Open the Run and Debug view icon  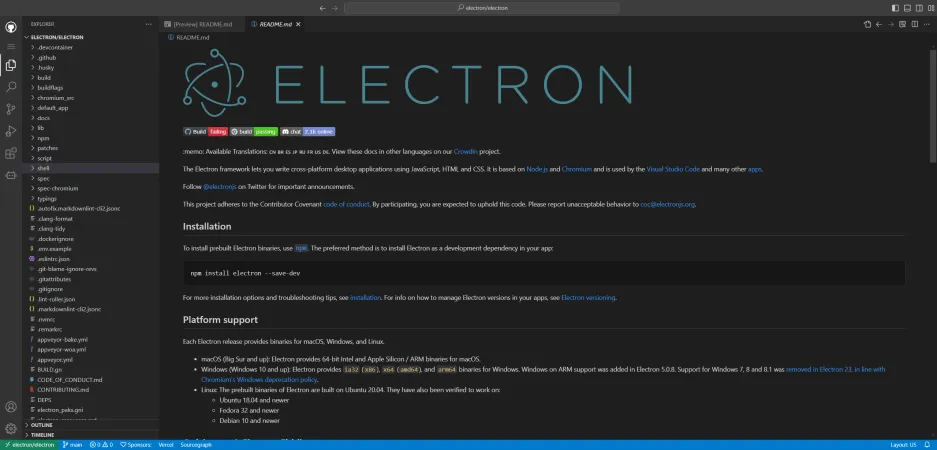pos(11,131)
